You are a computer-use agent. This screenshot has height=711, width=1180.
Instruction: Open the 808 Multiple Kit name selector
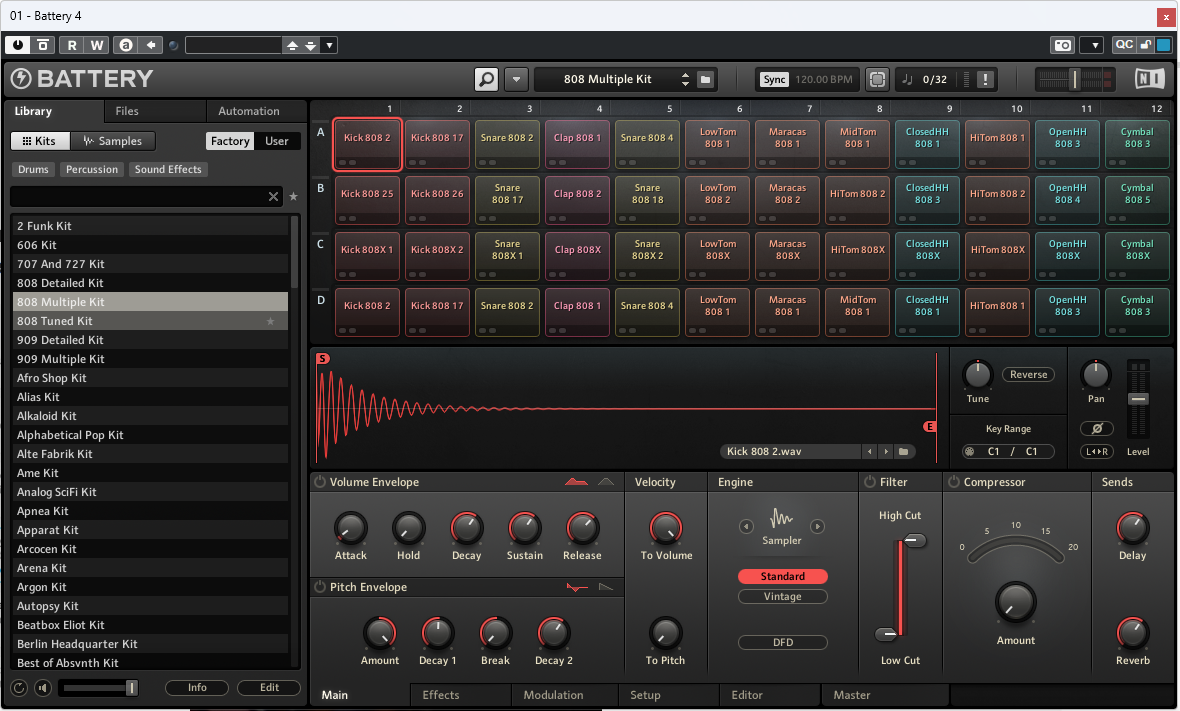click(607, 79)
